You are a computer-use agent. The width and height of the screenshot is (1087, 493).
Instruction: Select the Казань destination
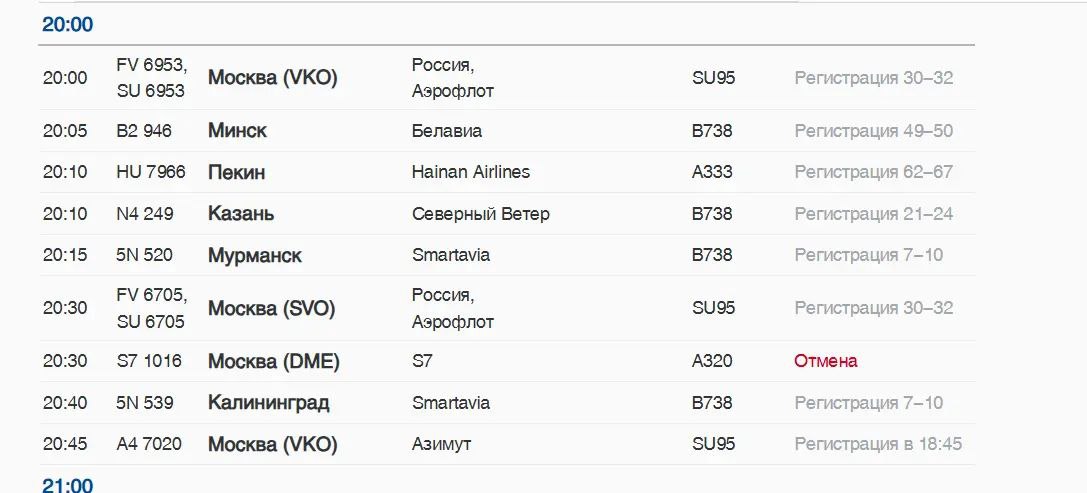(241, 214)
